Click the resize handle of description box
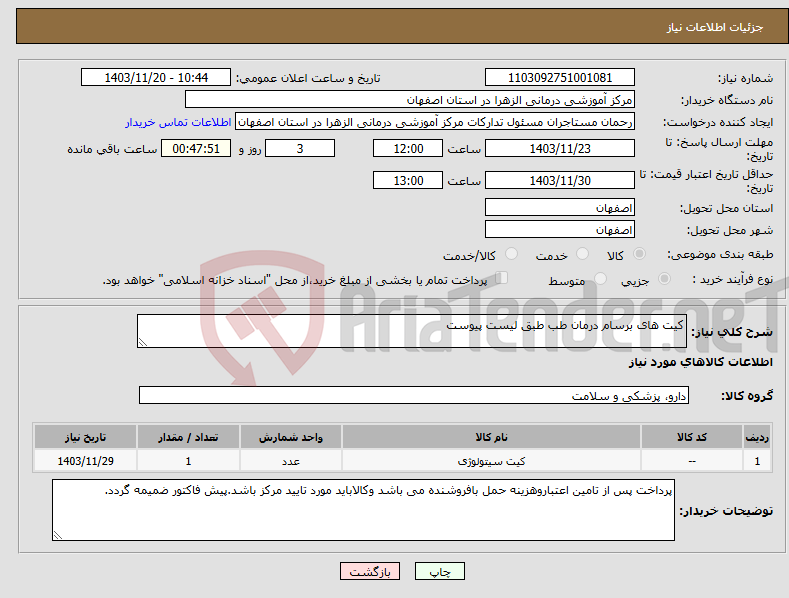The width and height of the screenshot is (789, 598). pyautogui.click(x=143, y=342)
